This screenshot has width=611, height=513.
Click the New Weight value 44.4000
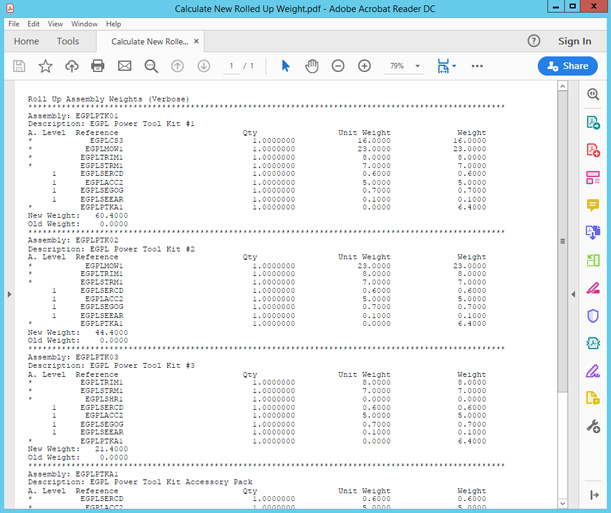[x=111, y=332]
